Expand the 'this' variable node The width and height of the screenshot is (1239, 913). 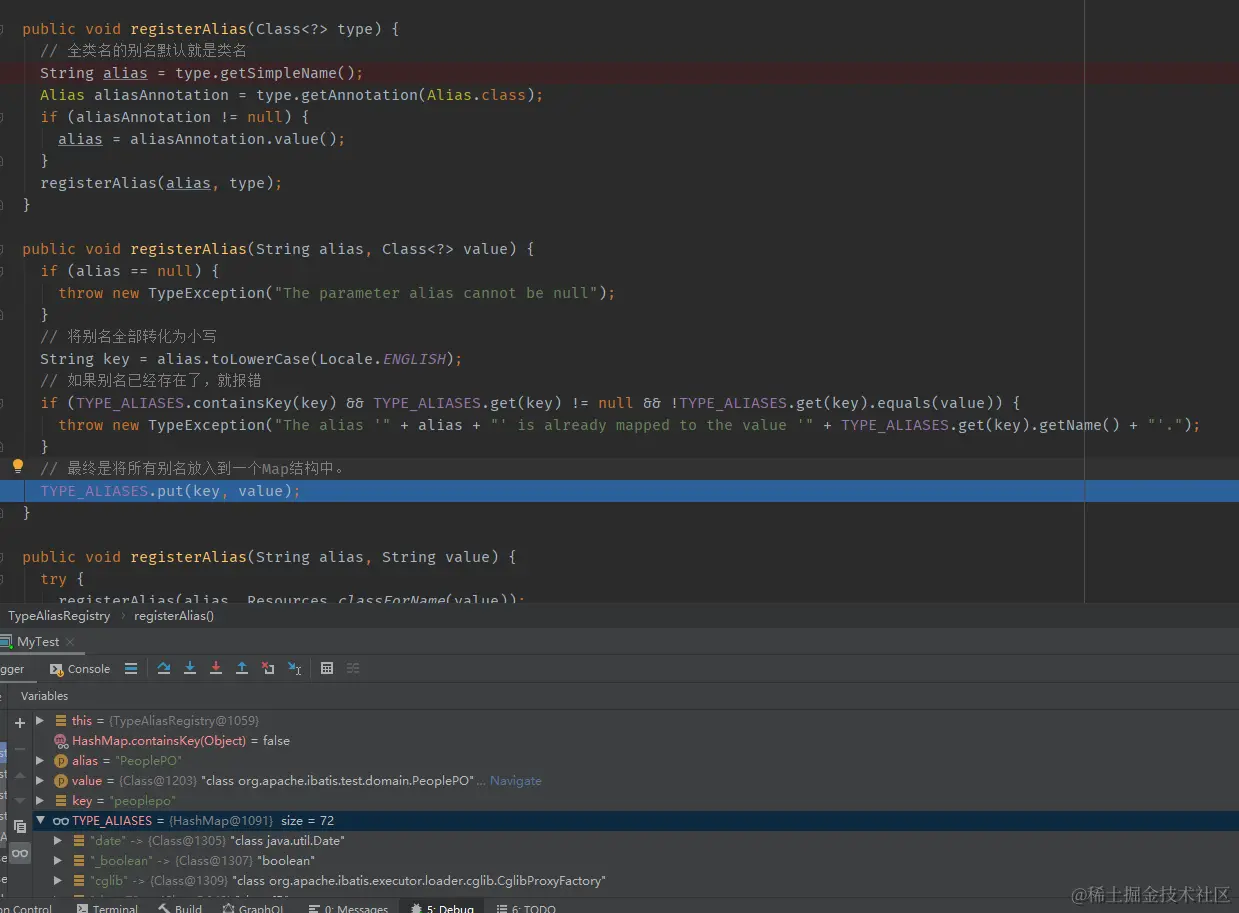point(40,720)
